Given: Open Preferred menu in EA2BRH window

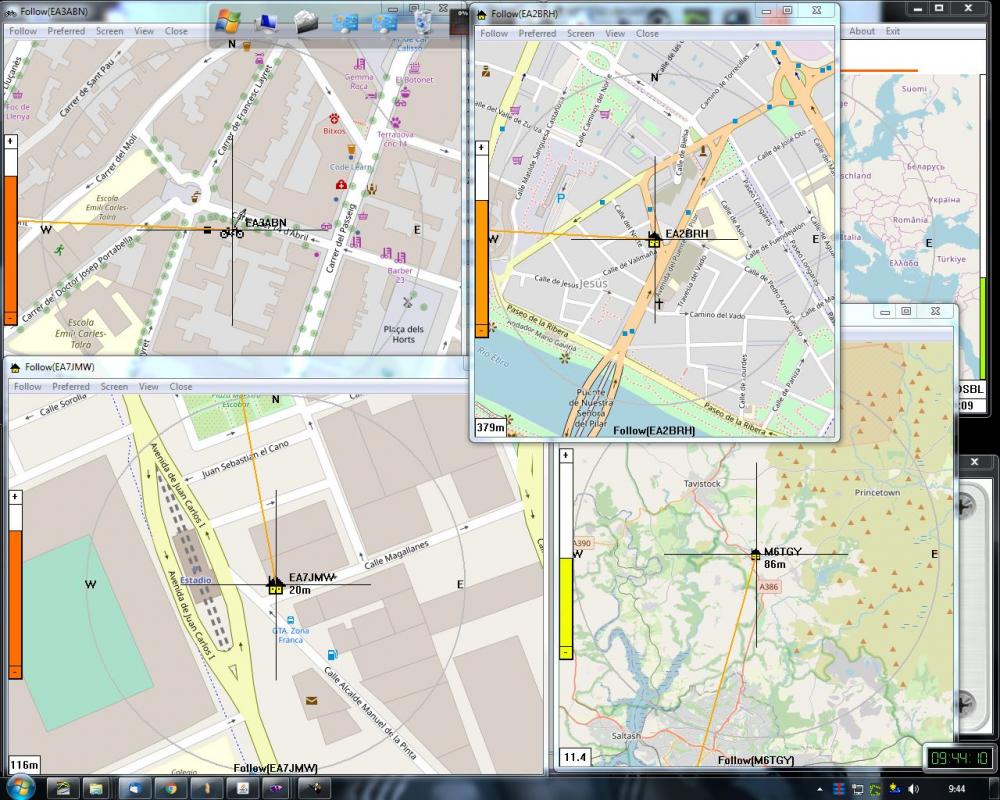Looking at the screenshot, I should click(537, 33).
